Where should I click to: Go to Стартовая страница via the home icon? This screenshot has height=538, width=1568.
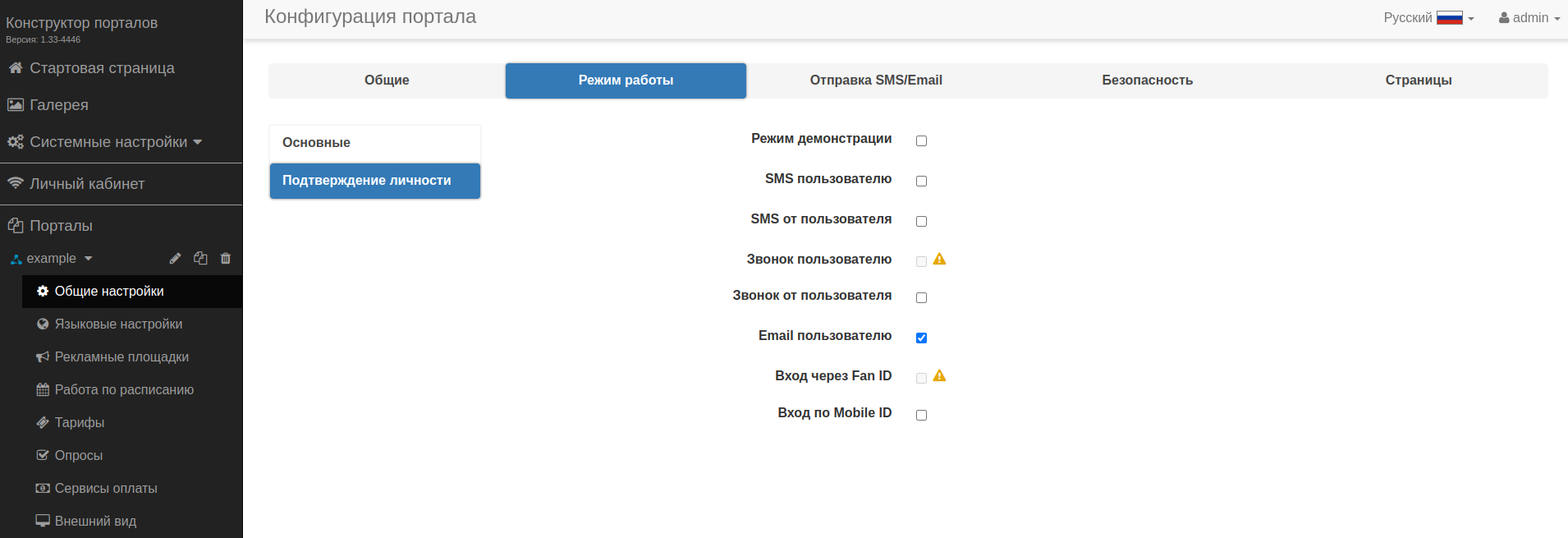pyautogui.click(x=16, y=68)
